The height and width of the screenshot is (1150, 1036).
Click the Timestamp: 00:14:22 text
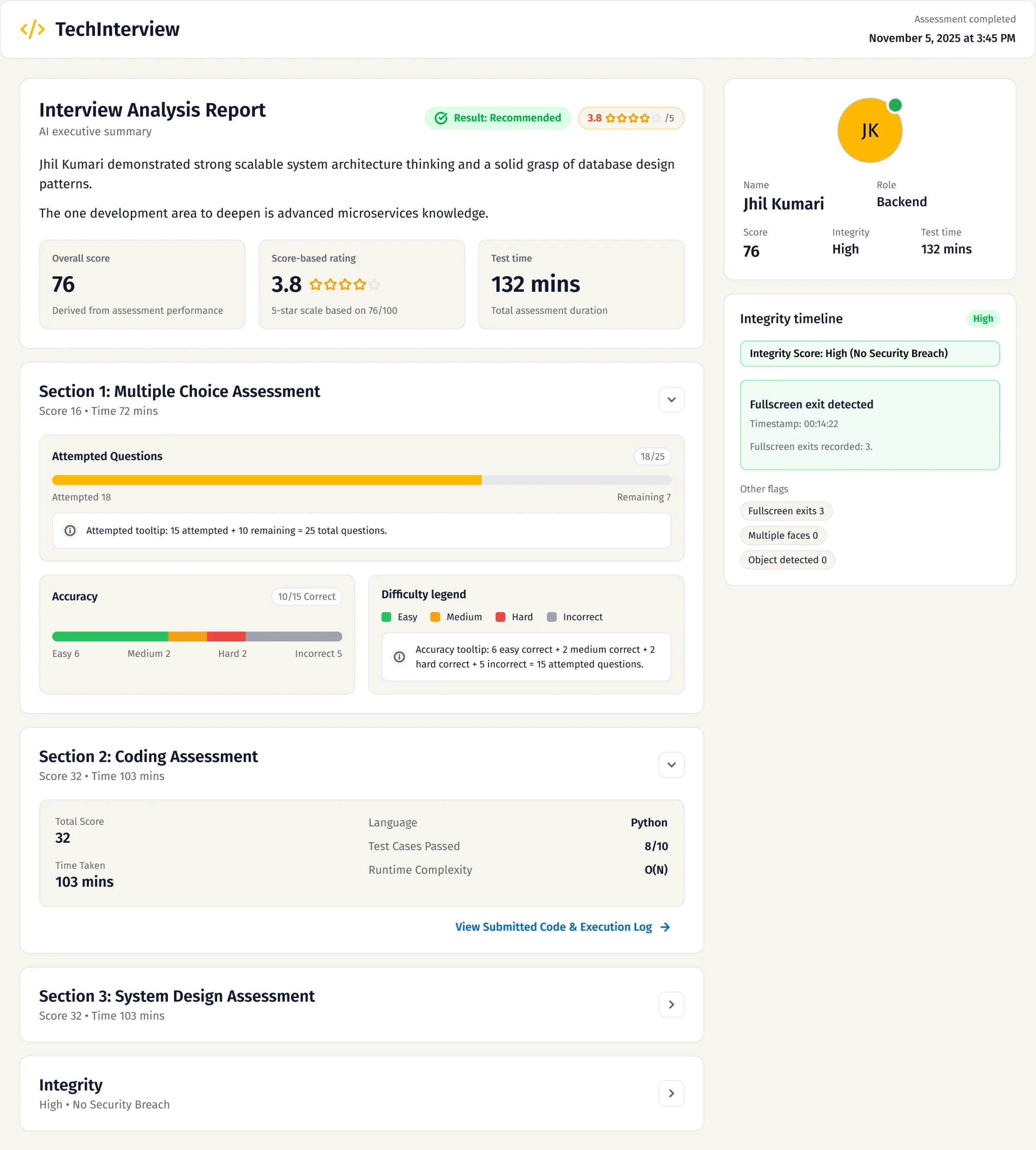[793, 424]
